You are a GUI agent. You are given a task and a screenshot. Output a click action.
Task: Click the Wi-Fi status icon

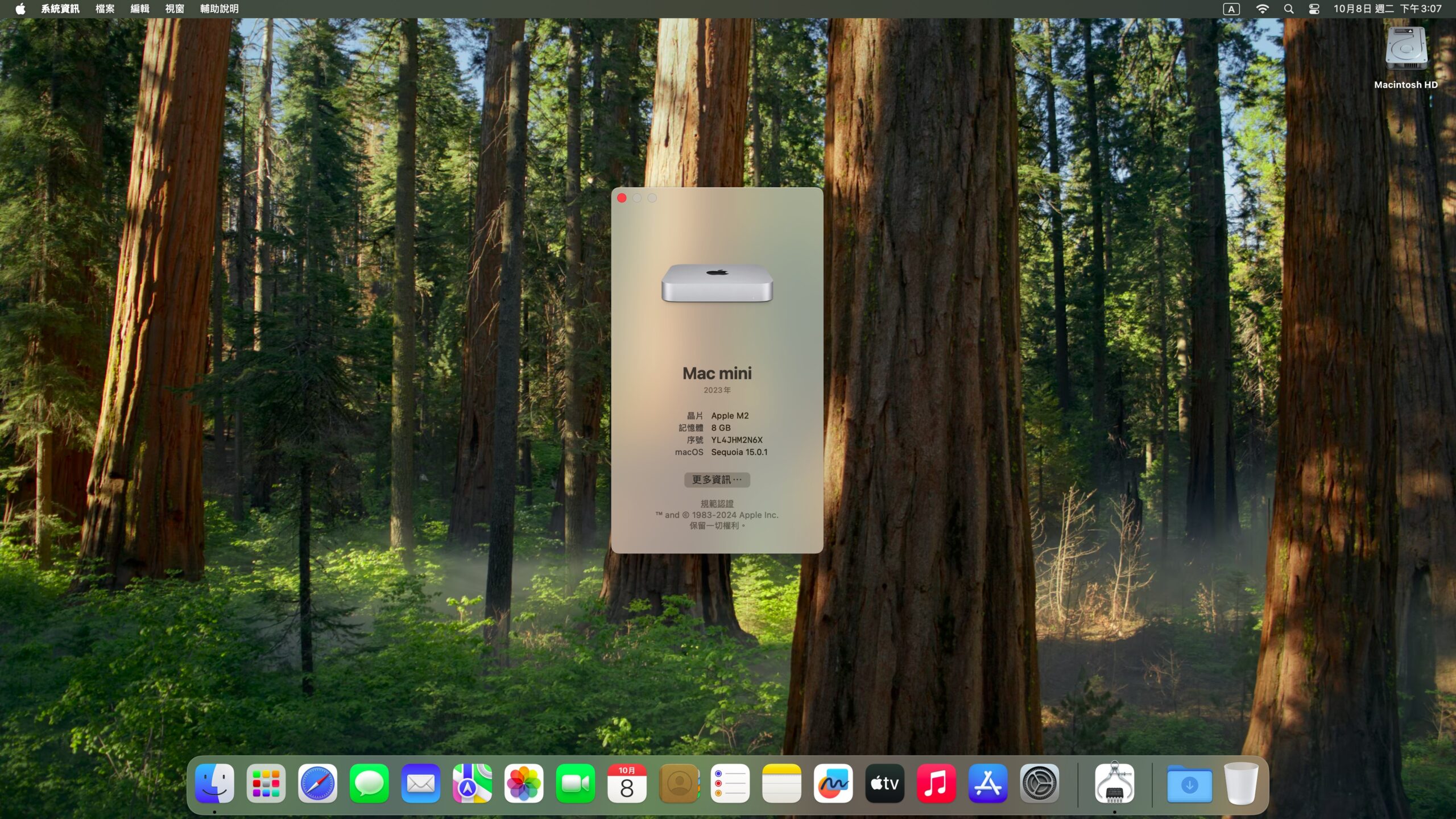(x=1262, y=9)
